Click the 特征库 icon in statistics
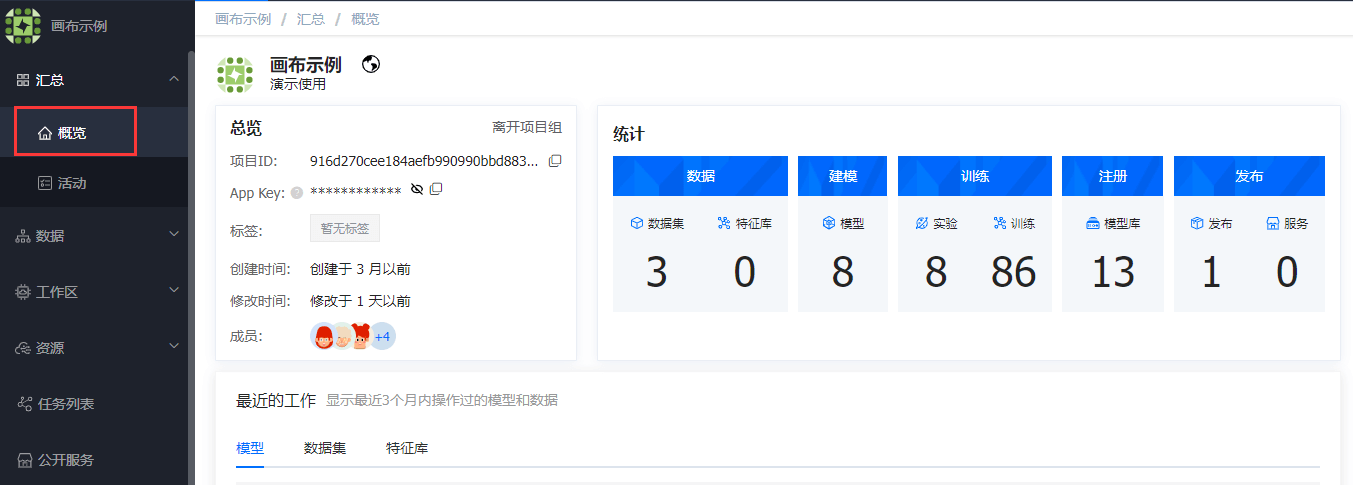 [724, 223]
